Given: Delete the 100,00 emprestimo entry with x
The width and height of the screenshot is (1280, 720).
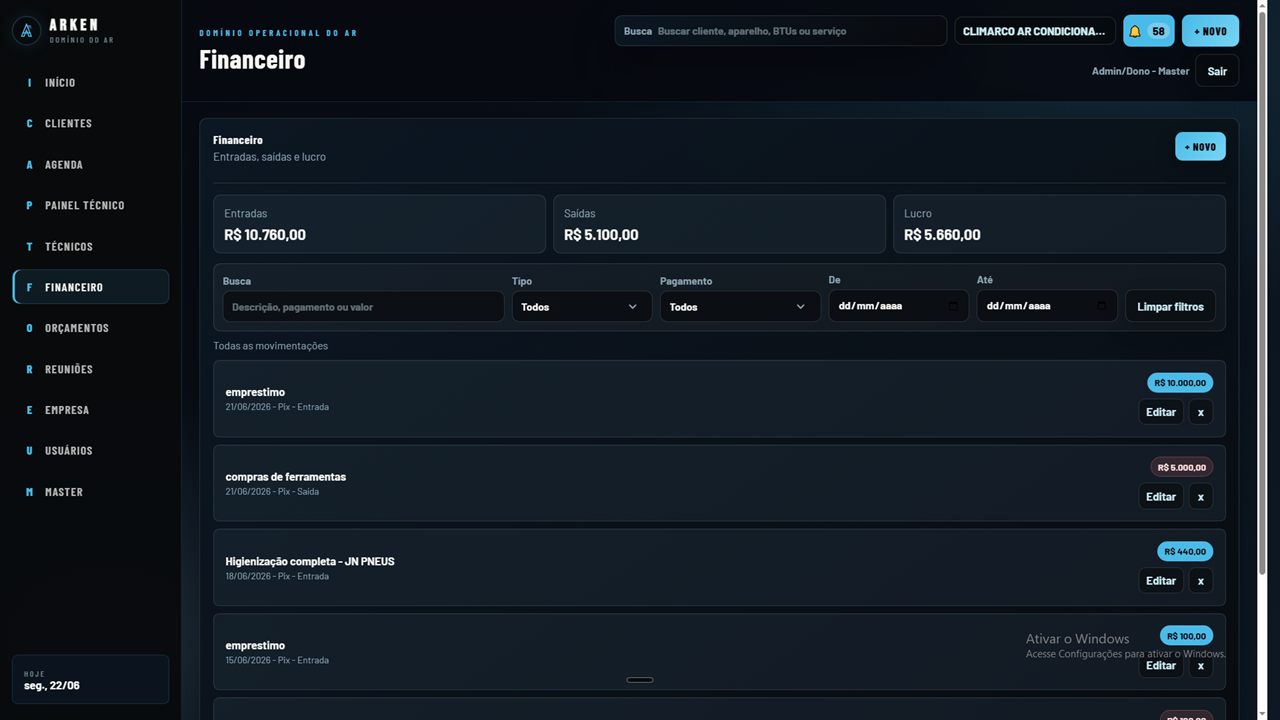Looking at the screenshot, I should [x=1200, y=665].
